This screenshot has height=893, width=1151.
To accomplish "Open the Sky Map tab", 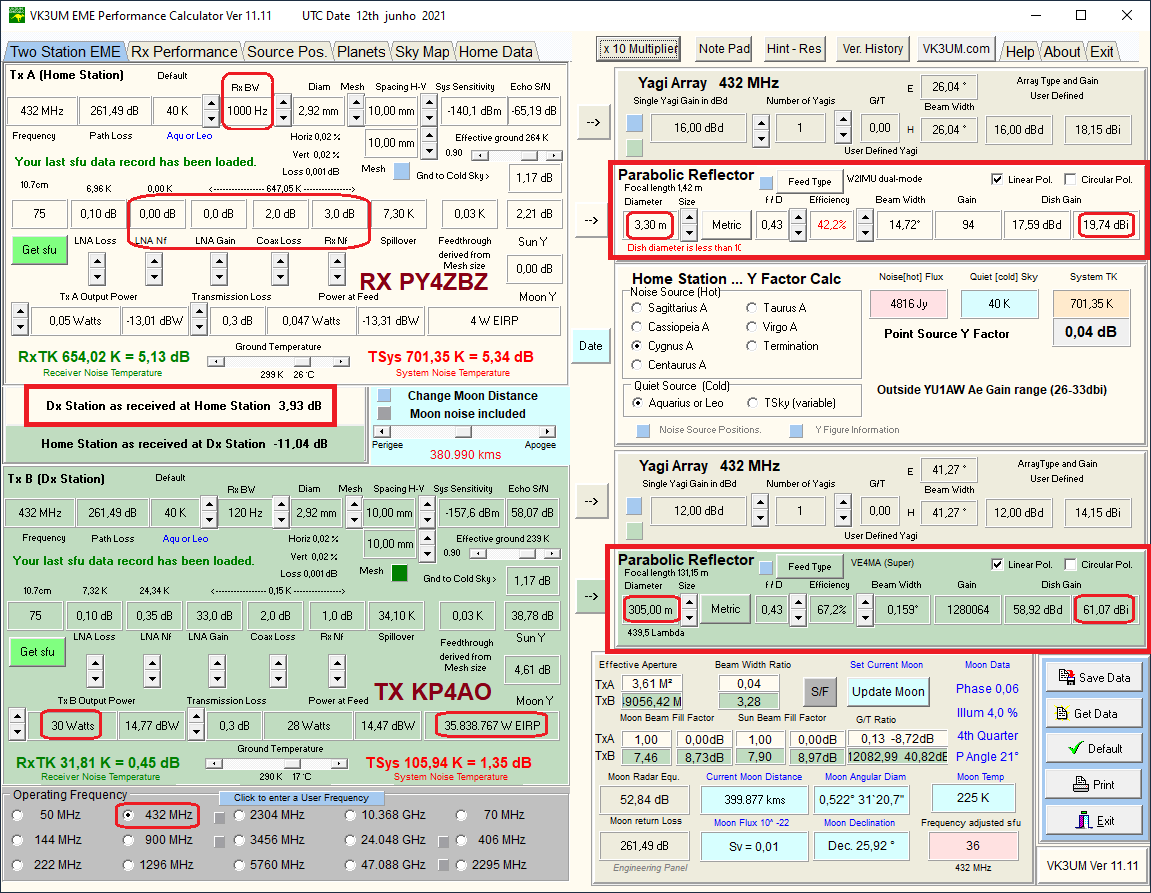I will click(422, 52).
